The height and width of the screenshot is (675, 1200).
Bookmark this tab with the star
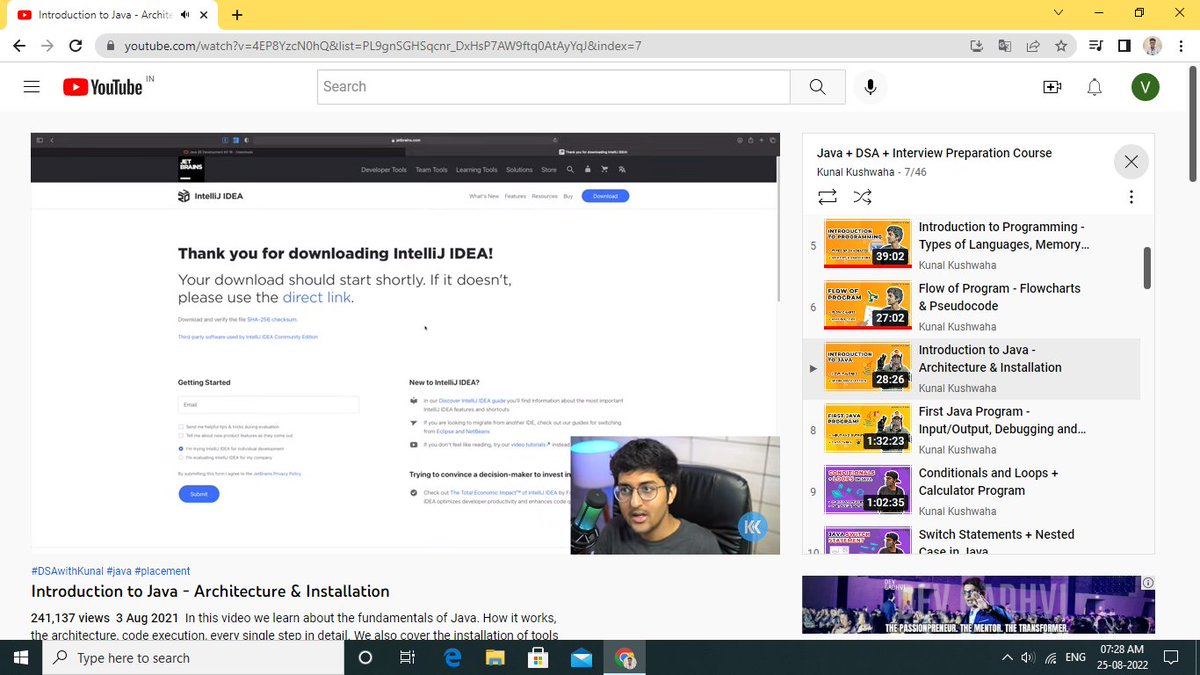(x=1061, y=46)
